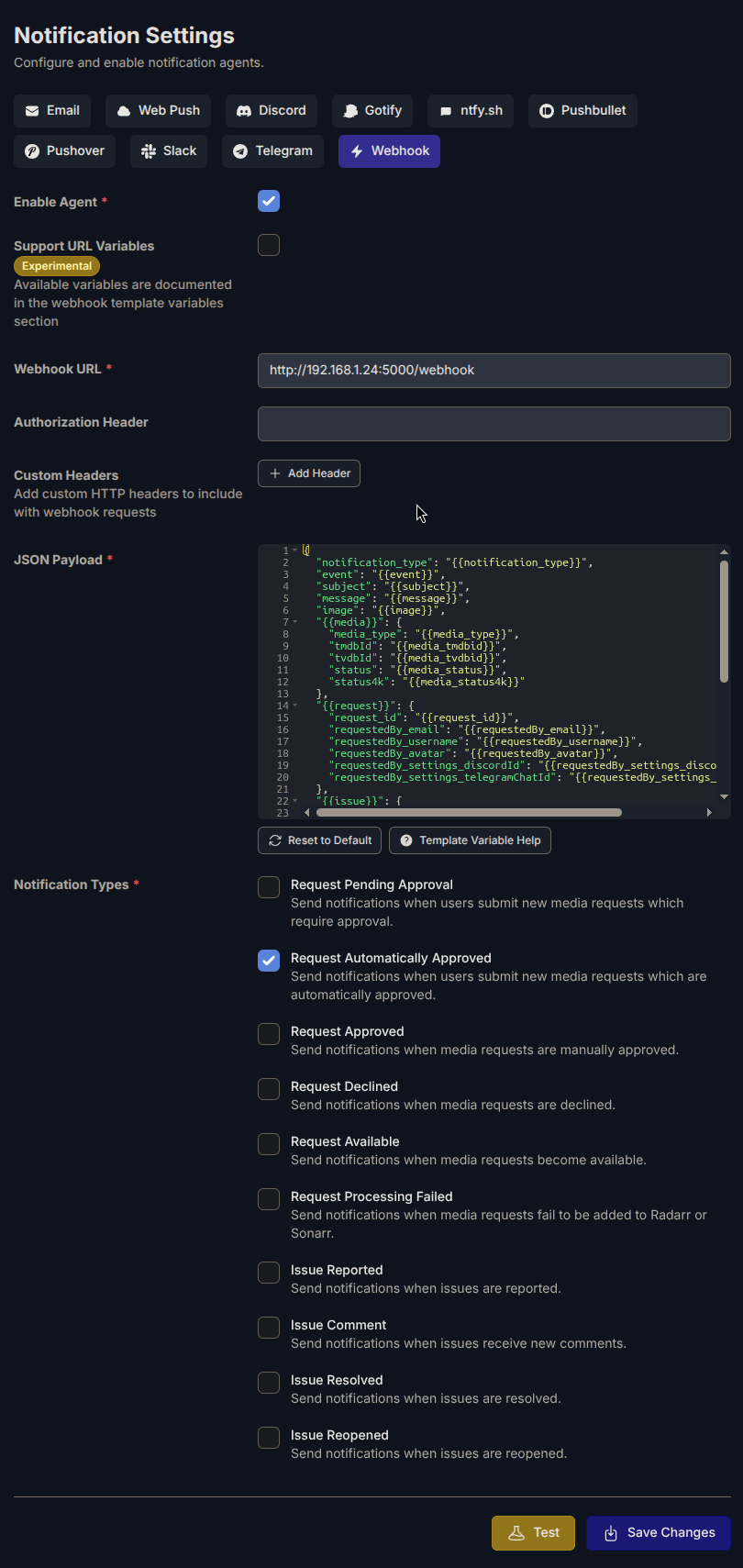The image size is (743, 1568).
Task: Open the ntfy.sh agent tab
Action: pyautogui.click(x=471, y=110)
